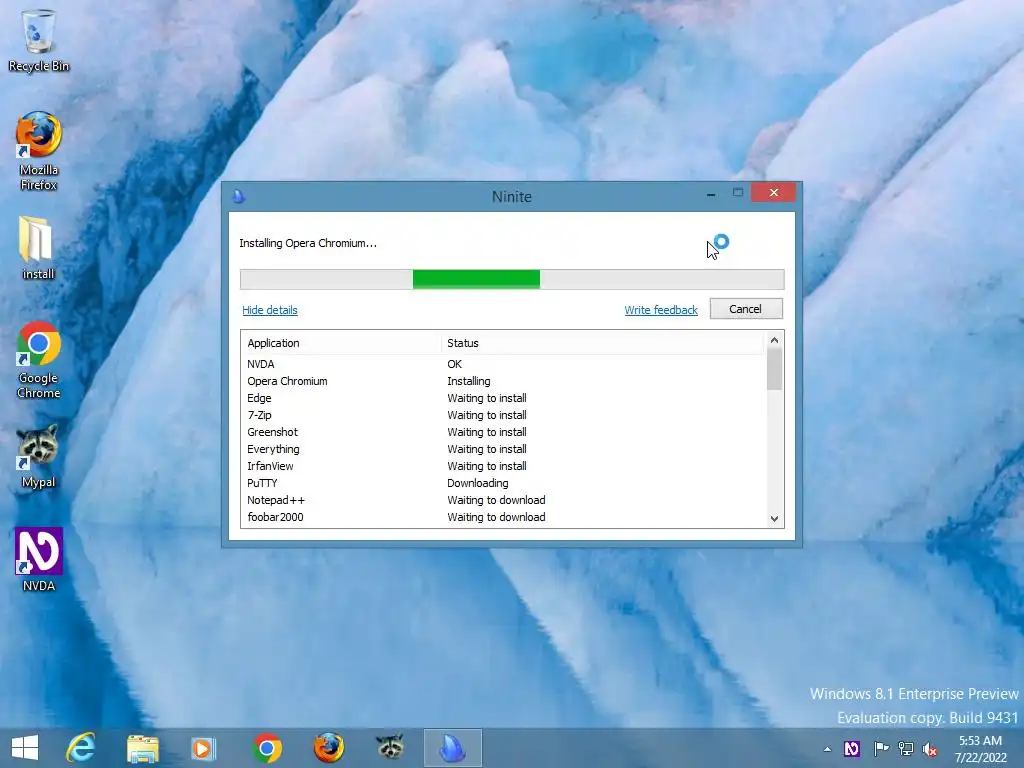The width and height of the screenshot is (1024, 768).
Task: Select the Greenshot row
Action: (503, 432)
